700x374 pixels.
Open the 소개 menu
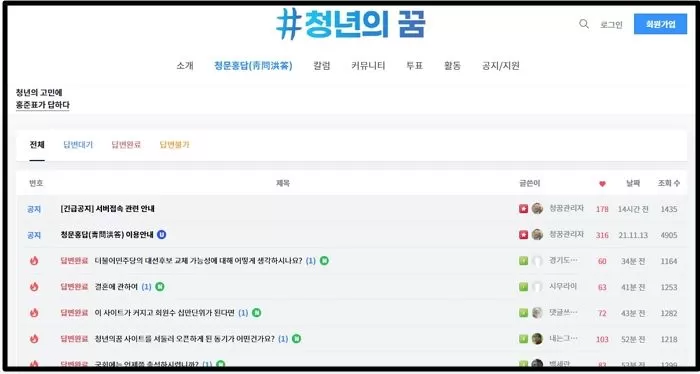(184, 66)
